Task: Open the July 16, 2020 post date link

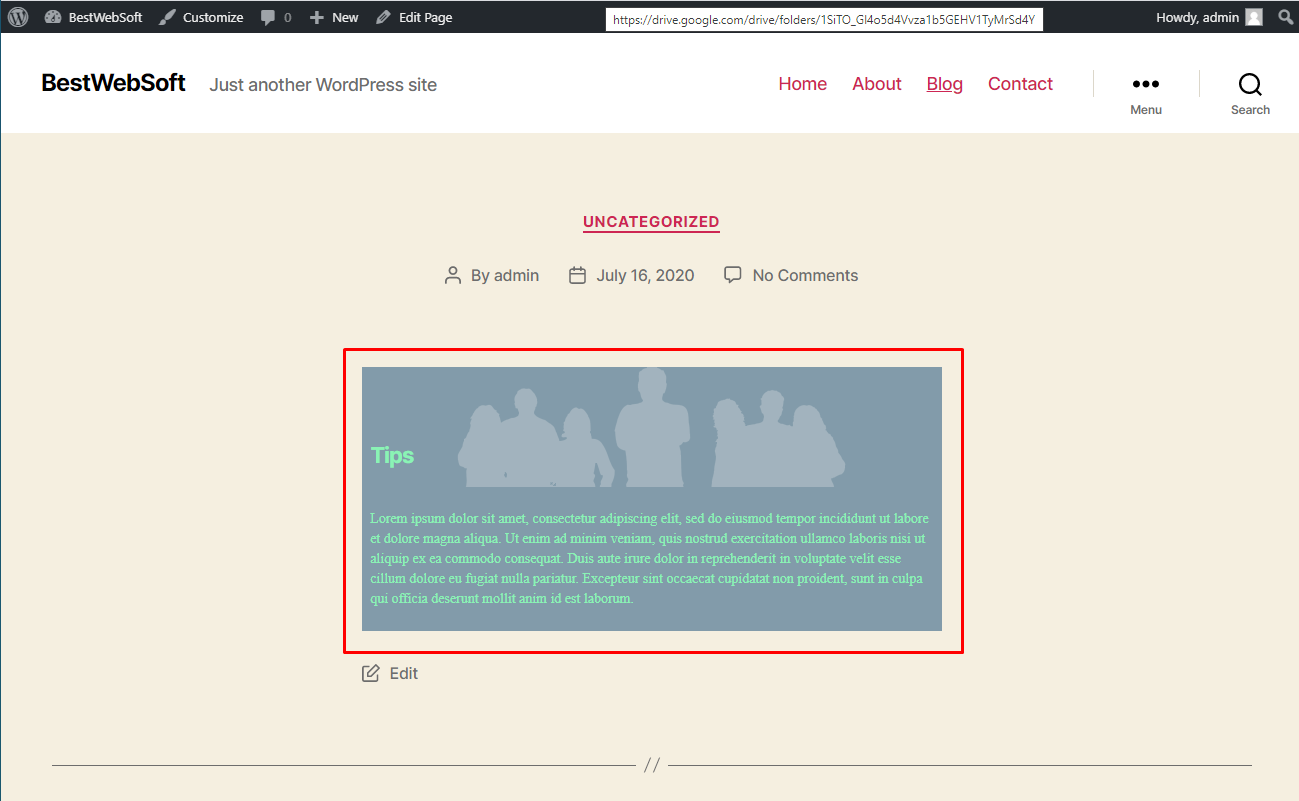Action: [645, 275]
